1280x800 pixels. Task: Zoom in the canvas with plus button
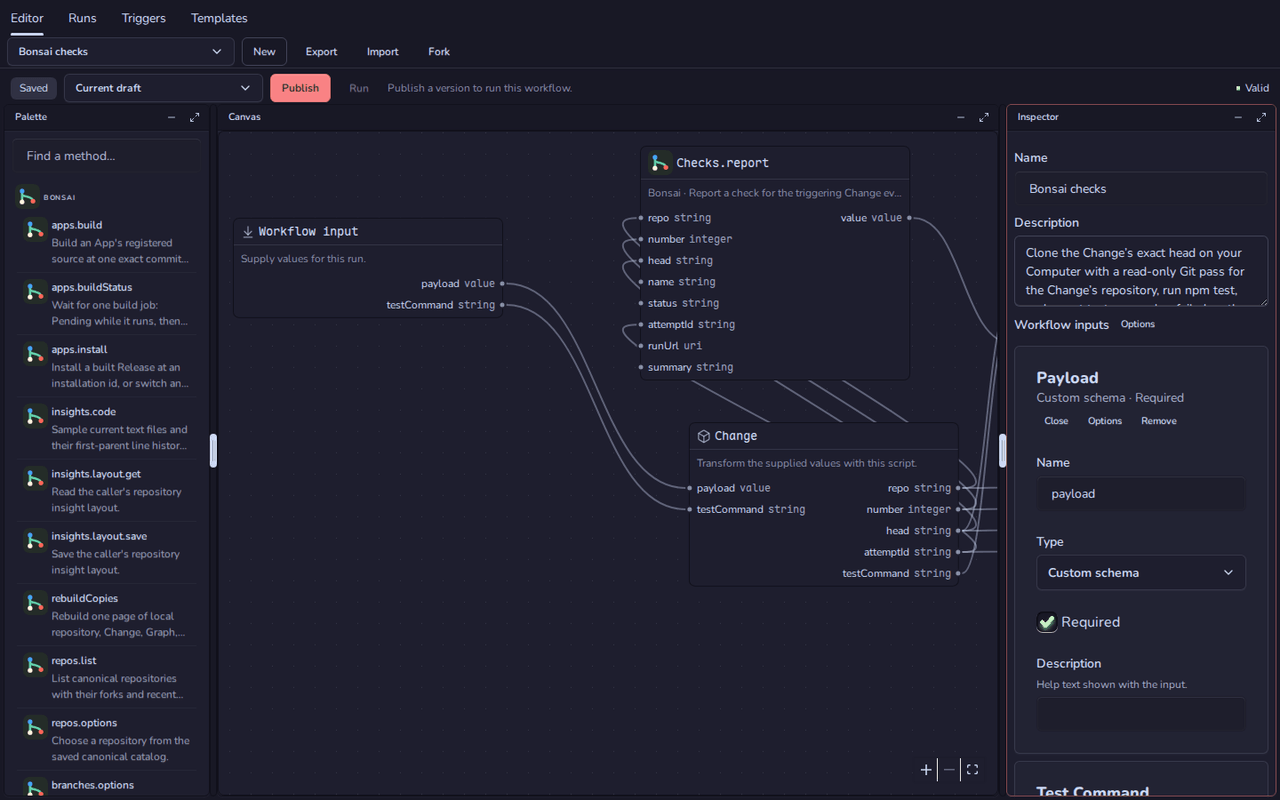point(926,769)
